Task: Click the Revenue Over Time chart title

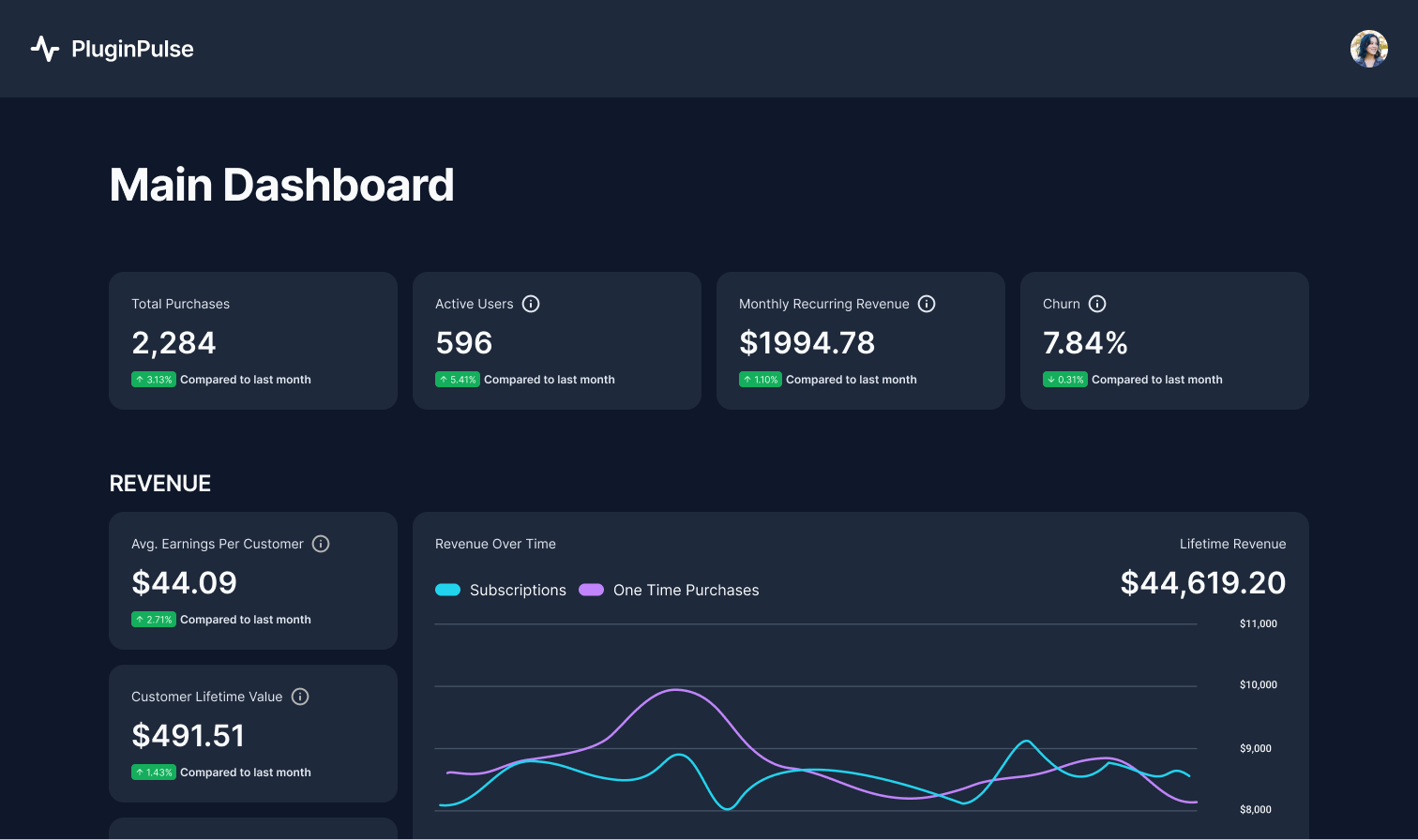Action: [x=495, y=544]
